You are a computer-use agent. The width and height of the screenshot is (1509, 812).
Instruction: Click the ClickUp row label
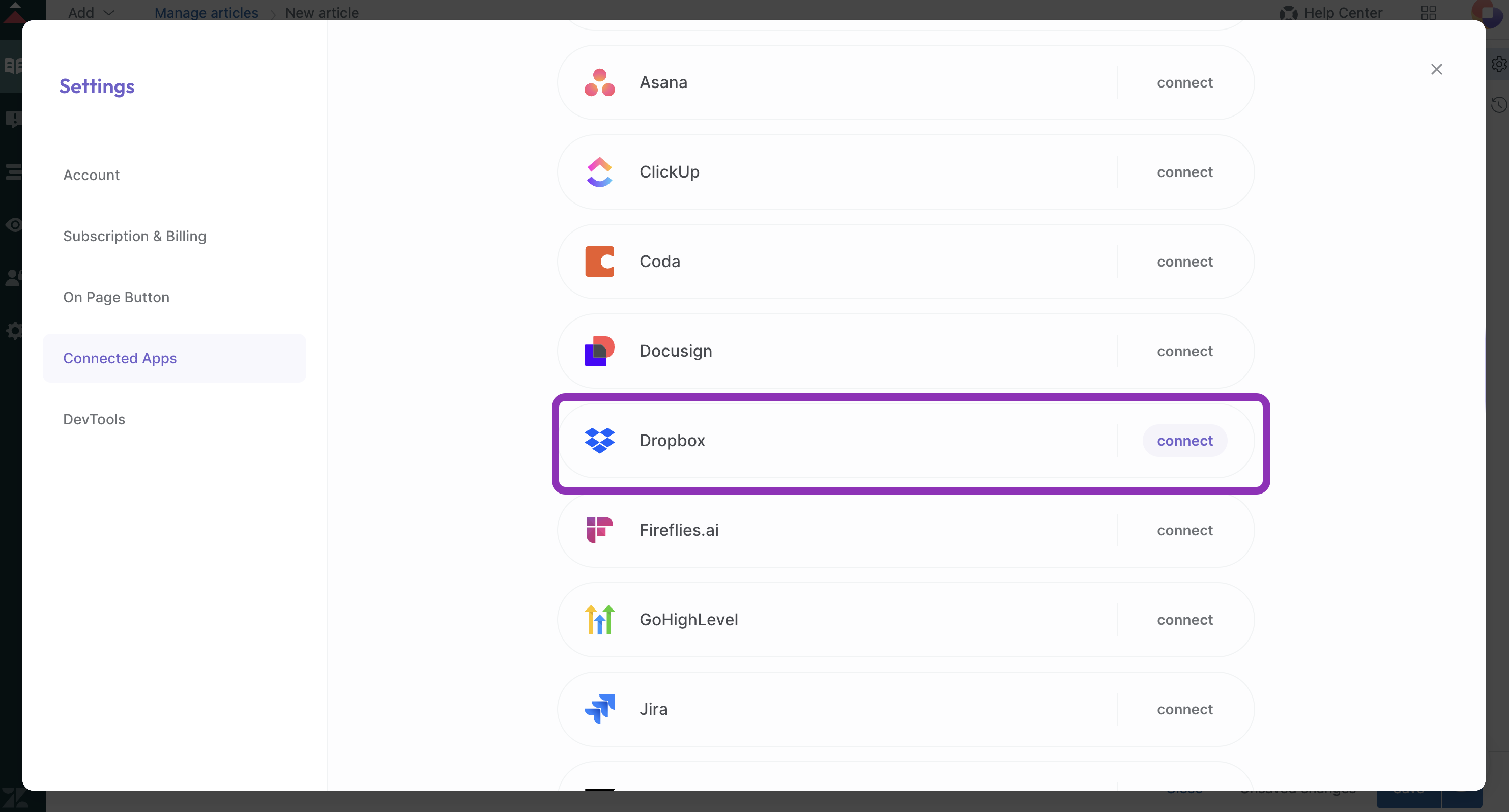(x=669, y=172)
